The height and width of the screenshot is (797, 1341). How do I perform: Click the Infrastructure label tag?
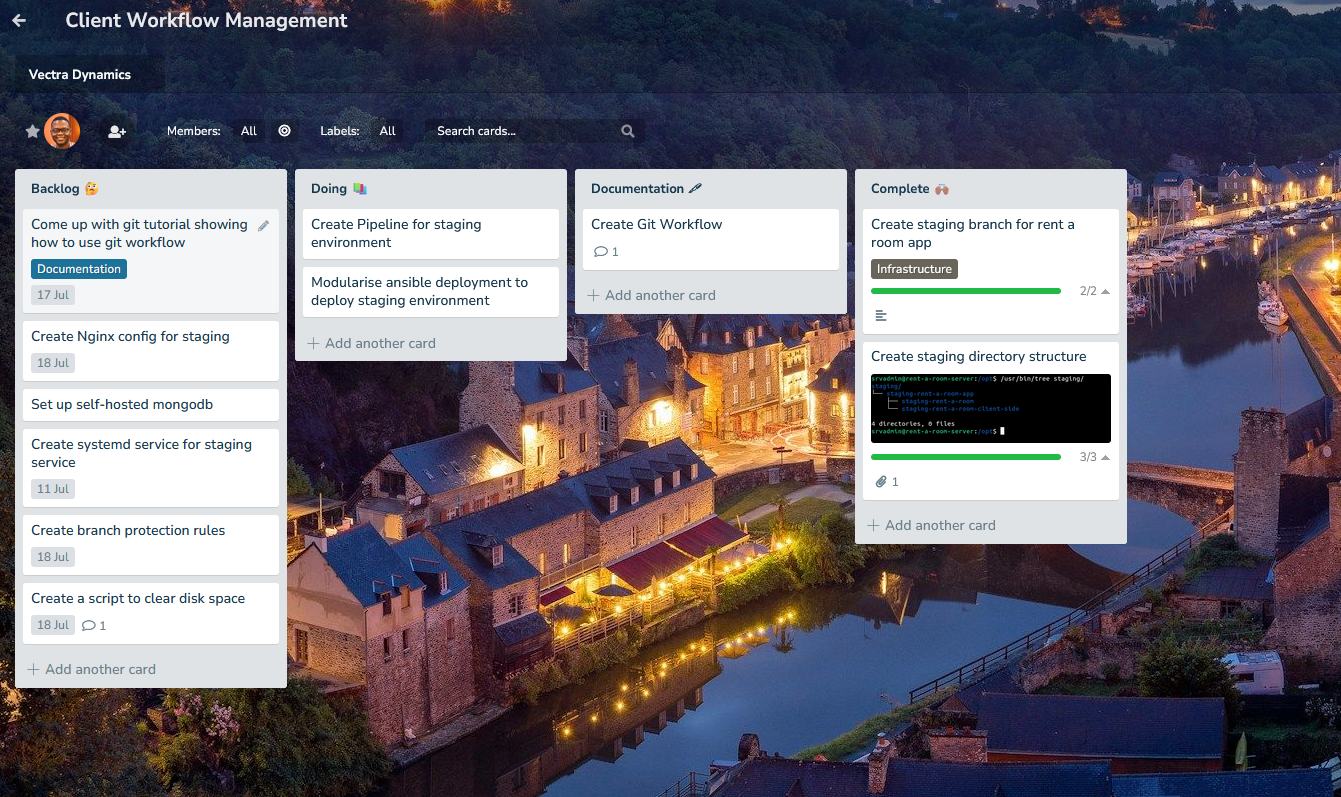click(x=915, y=269)
